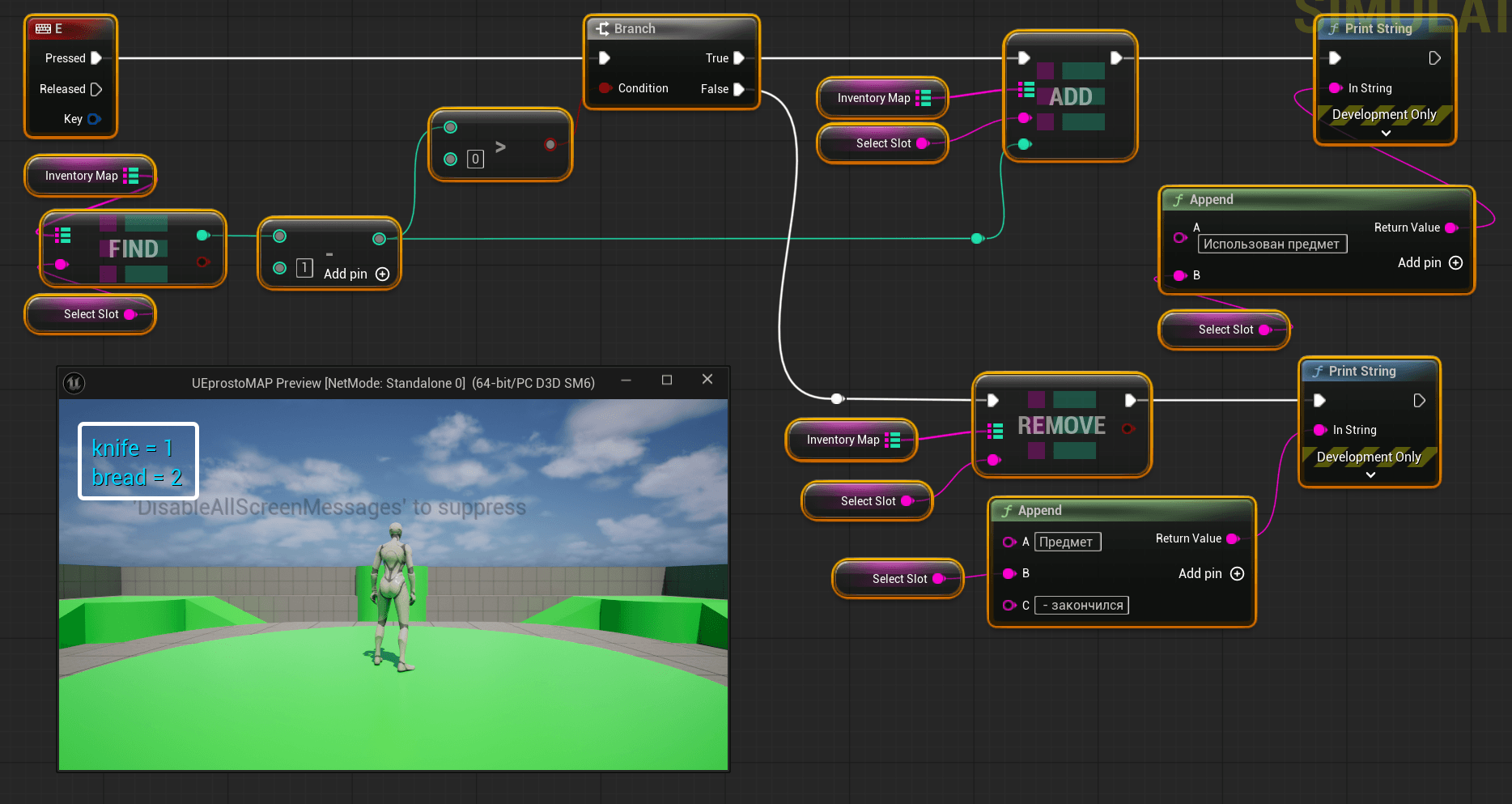Click the greater-than node's 0 value field
The height and width of the screenshot is (804, 1512).
point(476,160)
